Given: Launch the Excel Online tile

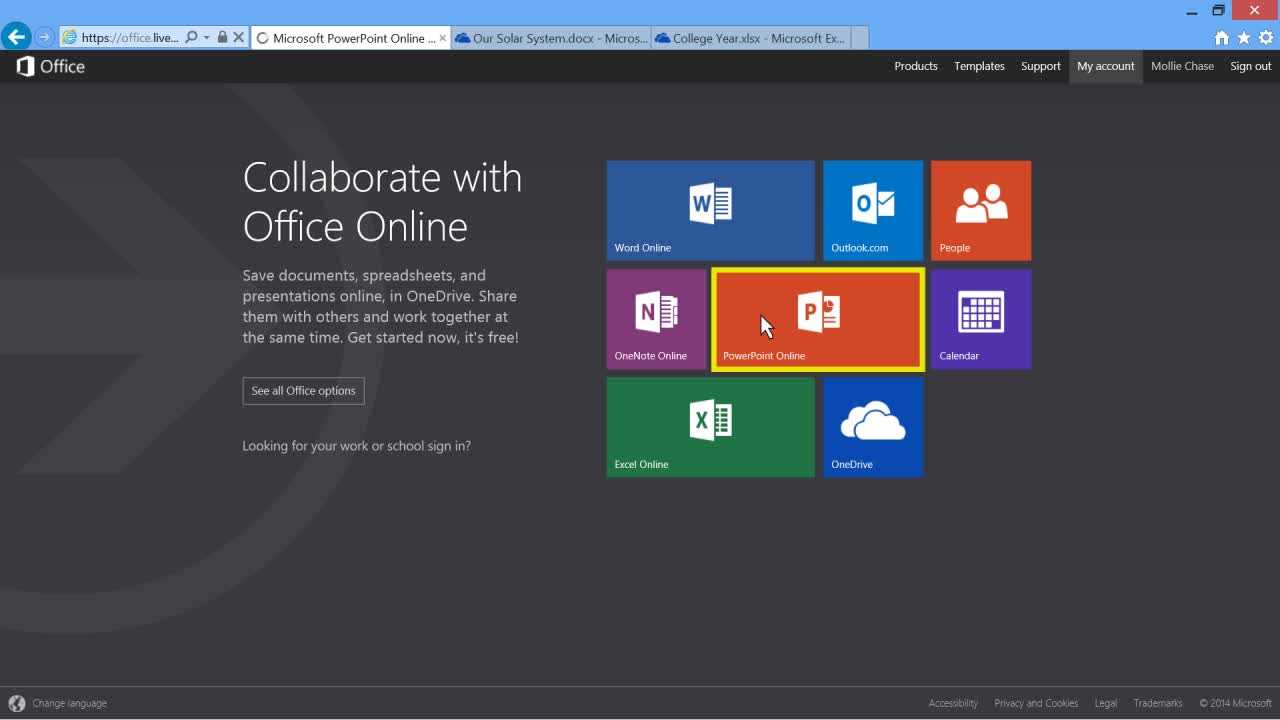Looking at the screenshot, I should pyautogui.click(x=710, y=427).
